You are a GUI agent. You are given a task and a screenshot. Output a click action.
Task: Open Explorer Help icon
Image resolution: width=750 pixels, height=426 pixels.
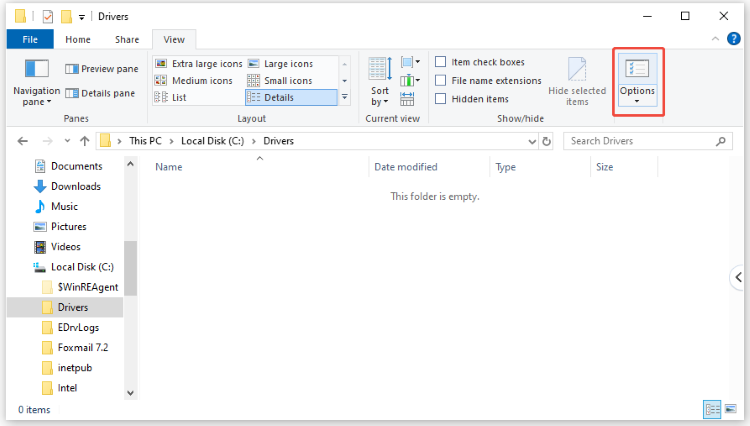(733, 39)
